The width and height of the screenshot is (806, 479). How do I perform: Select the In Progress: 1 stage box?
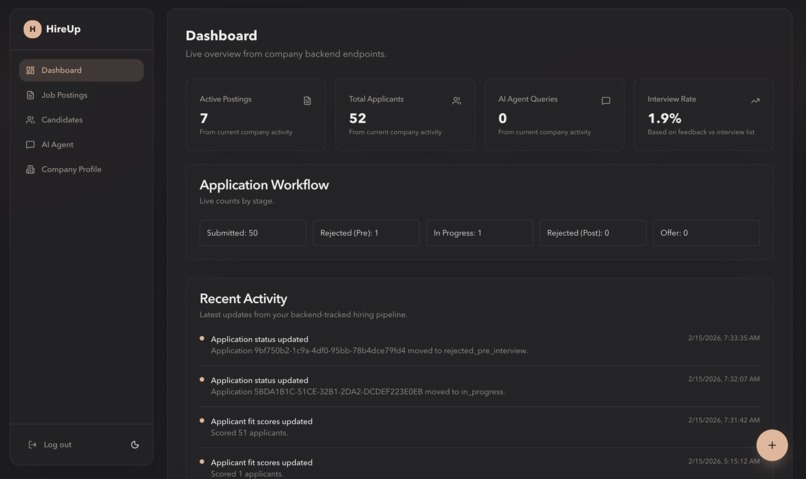[x=480, y=233]
